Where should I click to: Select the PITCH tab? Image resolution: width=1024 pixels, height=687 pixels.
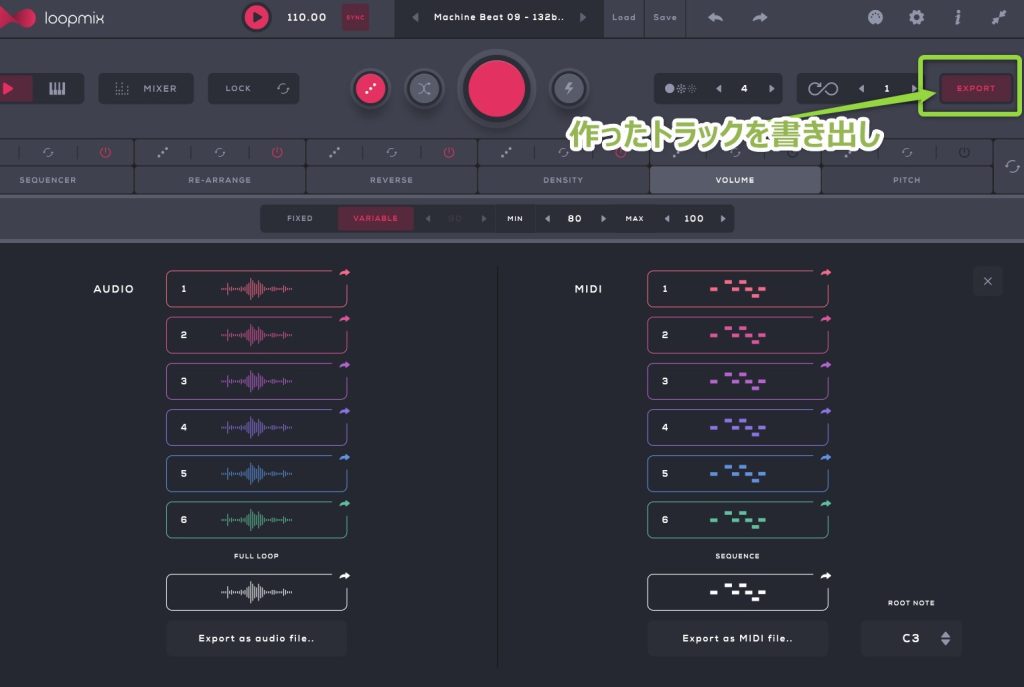click(907, 180)
